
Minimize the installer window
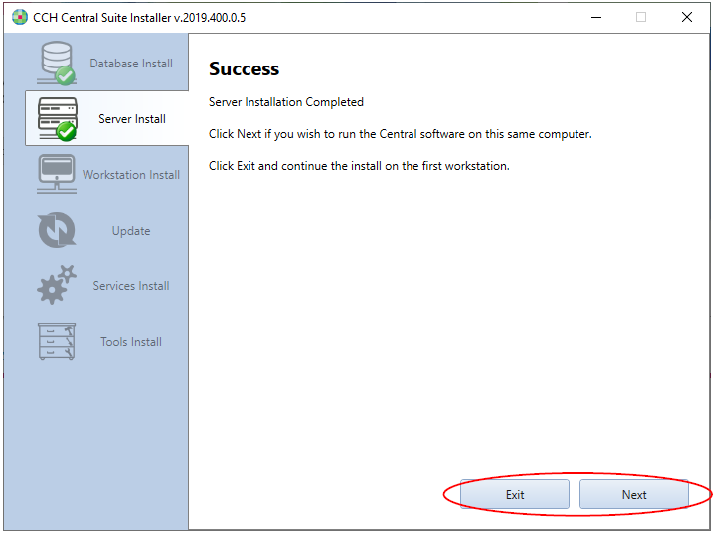click(596, 17)
